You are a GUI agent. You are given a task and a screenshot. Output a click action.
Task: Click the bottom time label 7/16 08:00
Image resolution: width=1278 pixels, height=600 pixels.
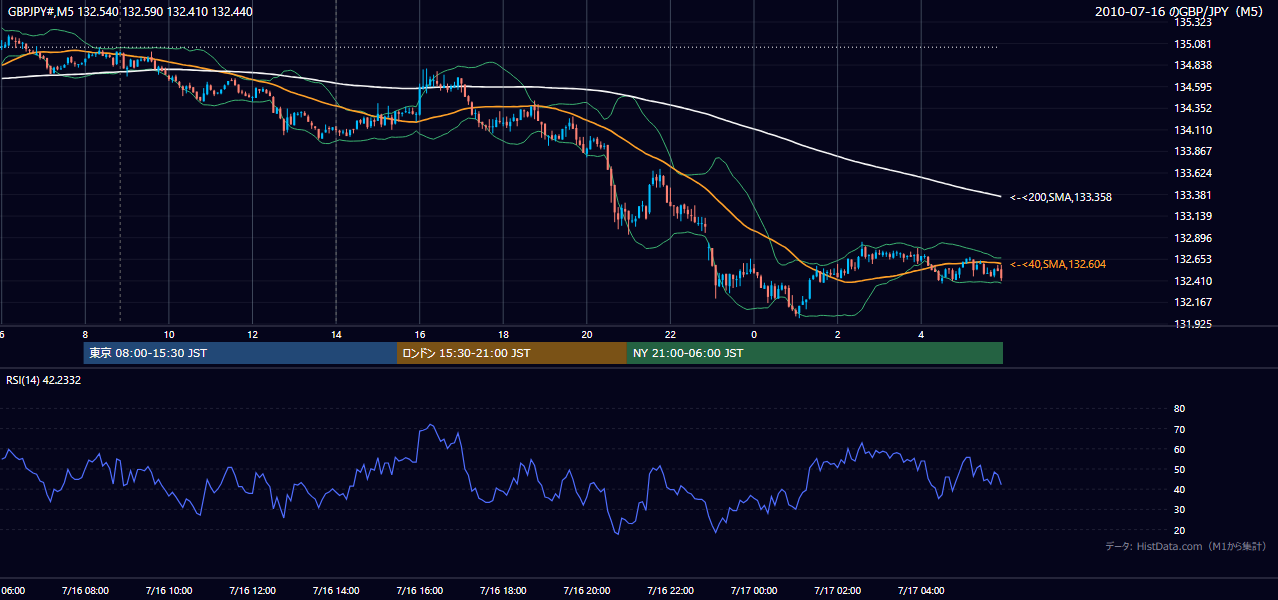[85, 590]
